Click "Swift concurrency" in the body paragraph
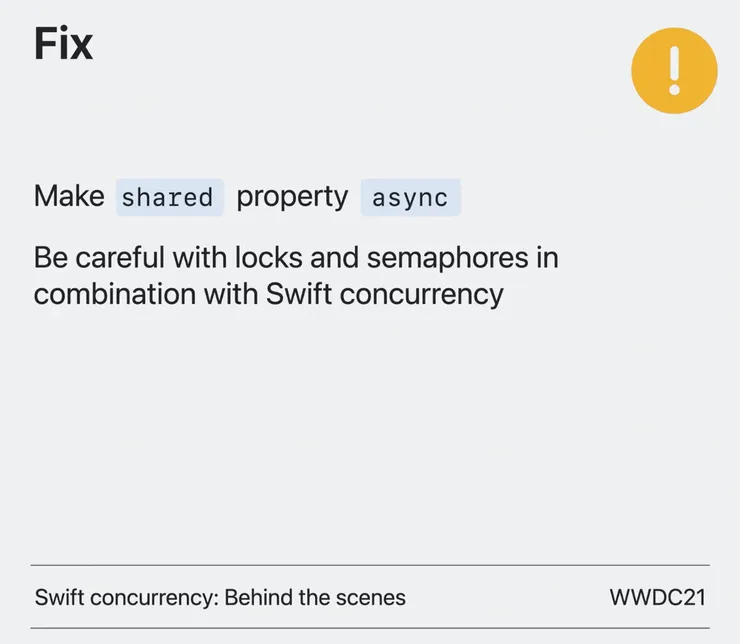 click(385, 295)
